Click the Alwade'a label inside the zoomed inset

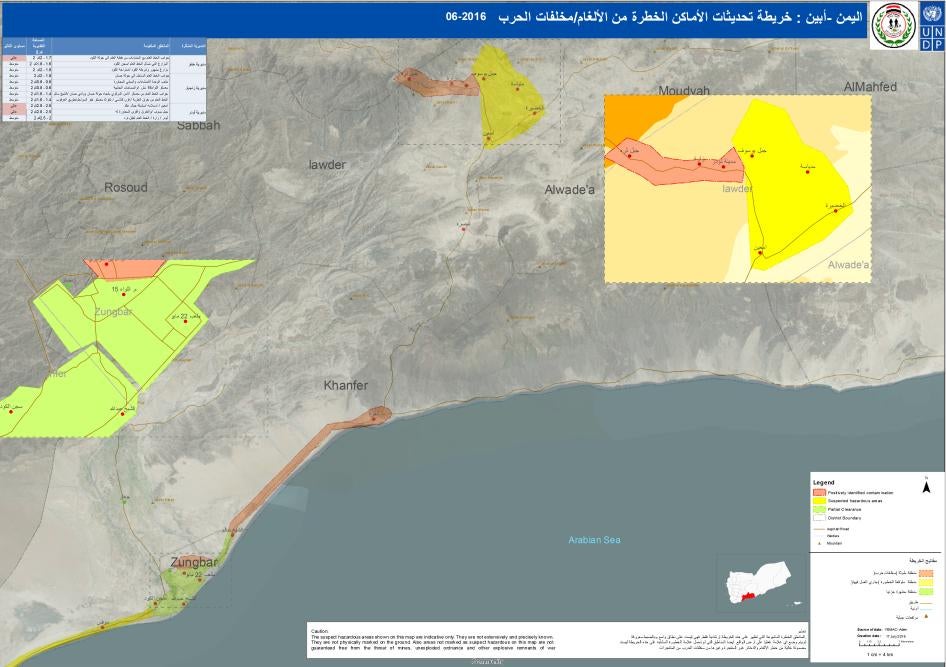pos(850,264)
